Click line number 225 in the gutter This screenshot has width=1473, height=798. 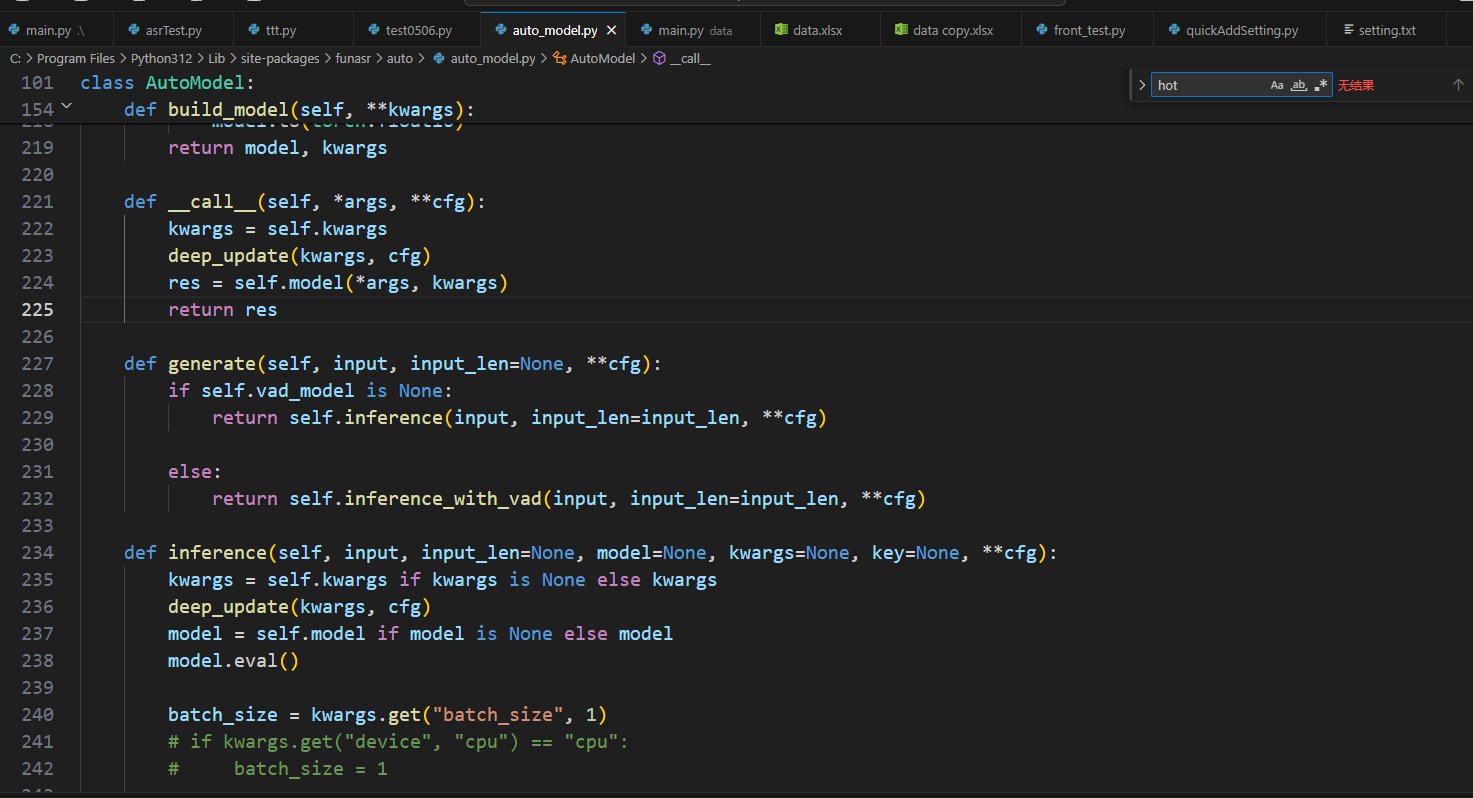coord(37,310)
